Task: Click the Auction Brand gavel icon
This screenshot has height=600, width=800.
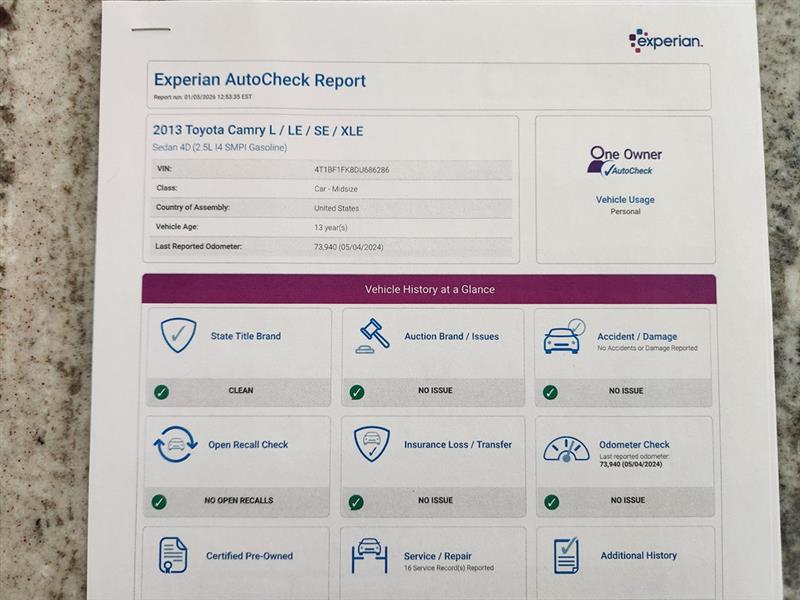Action: click(x=372, y=337)
